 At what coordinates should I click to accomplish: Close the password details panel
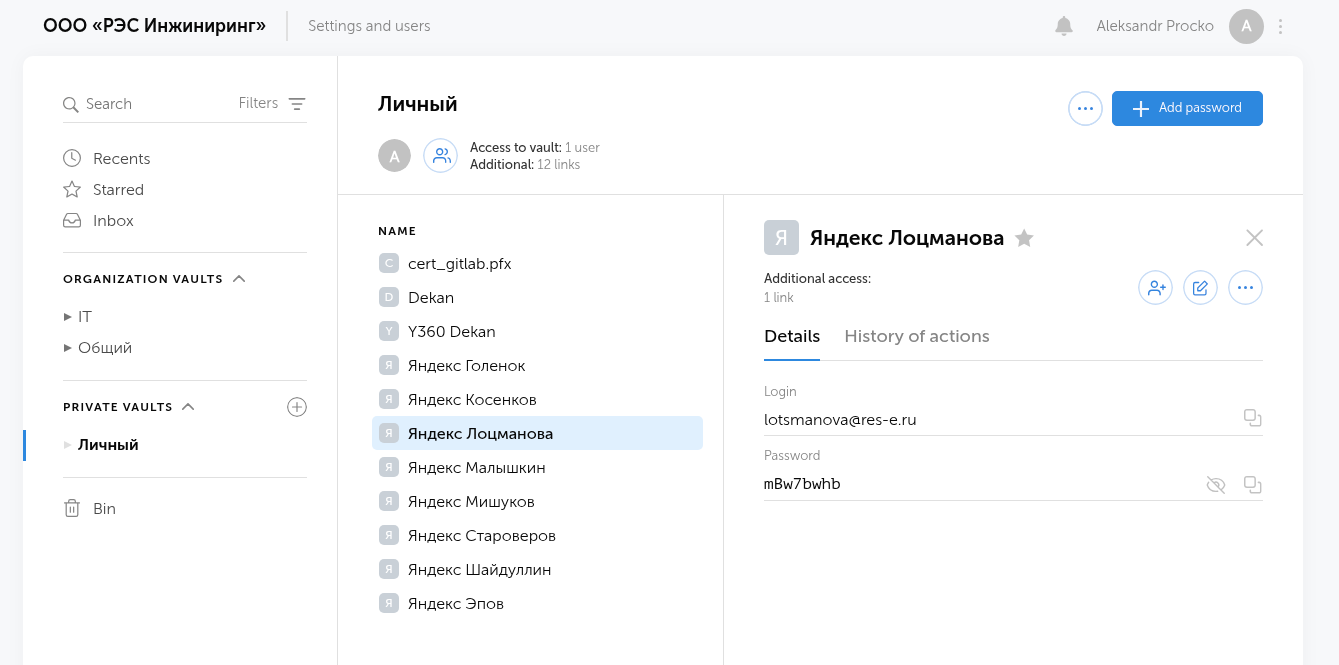click(1254, 238)
